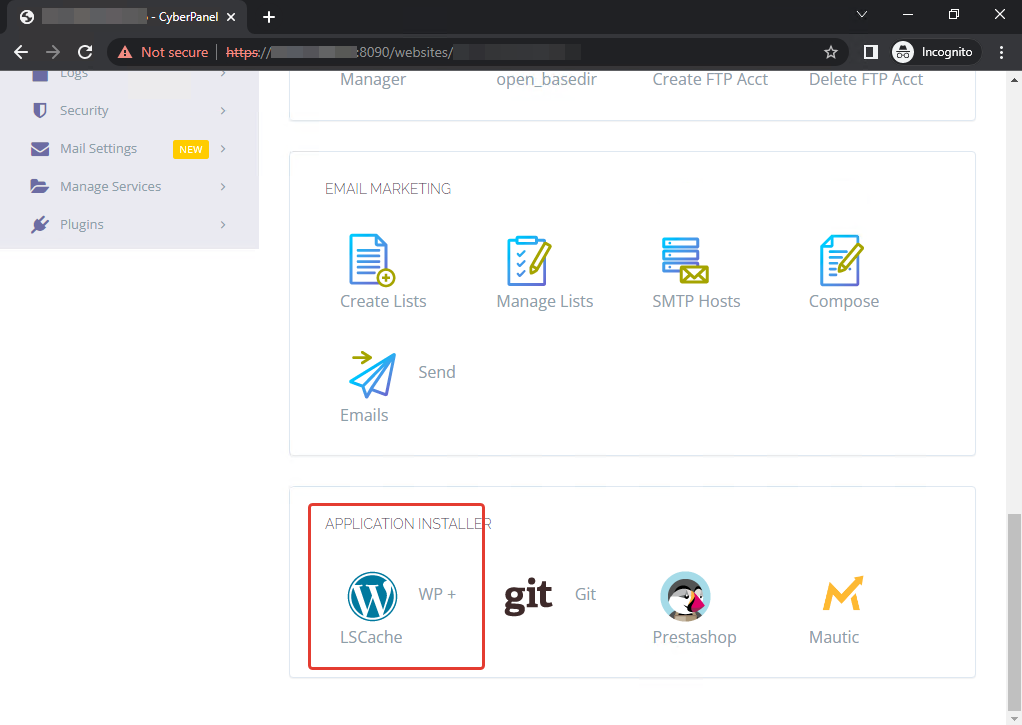Click the page vertical scrollbar thumb
Screen dimensions: 1022x725
pyautogui.click(x=1014, y=612)
